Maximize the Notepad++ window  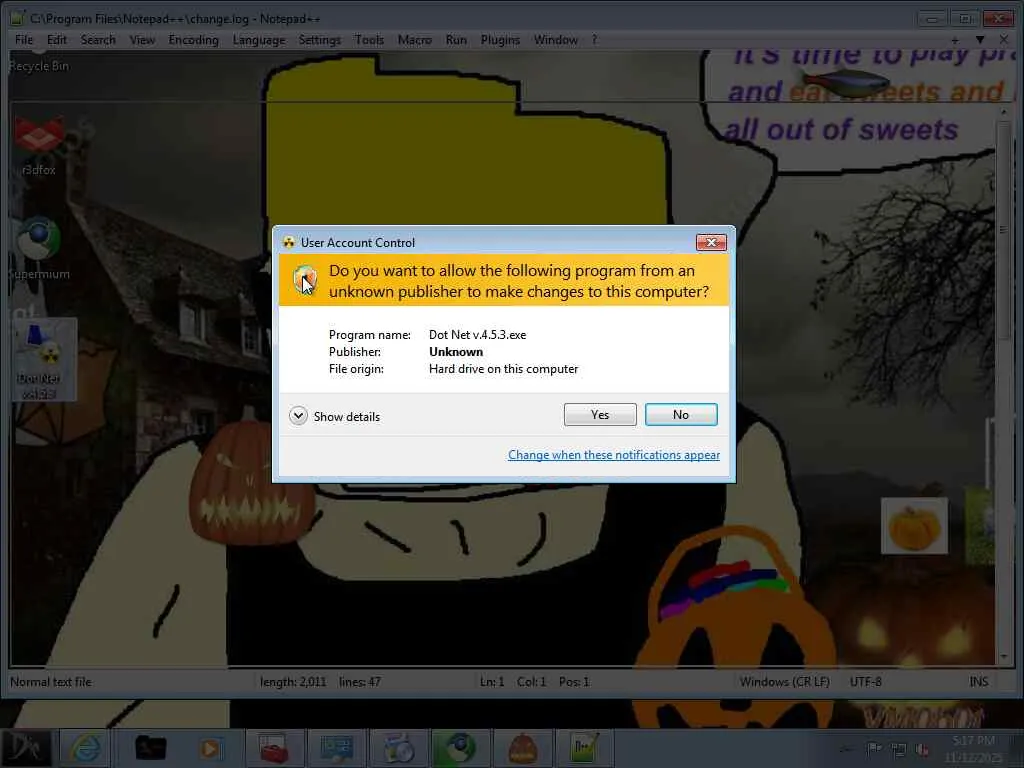pos(965,18)
